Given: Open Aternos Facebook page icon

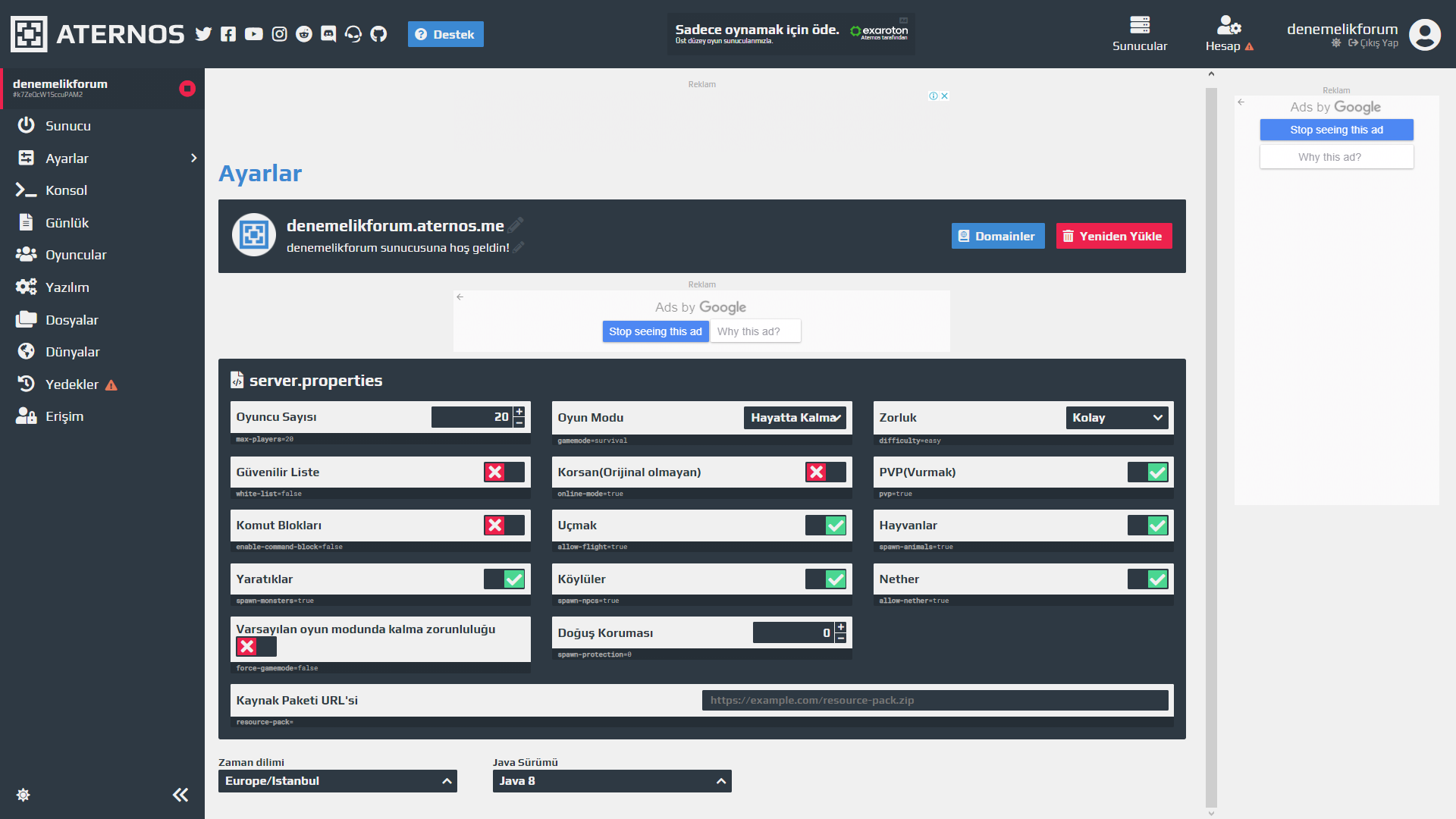Looking at the screenshot, I should click(x=228, y=34).
